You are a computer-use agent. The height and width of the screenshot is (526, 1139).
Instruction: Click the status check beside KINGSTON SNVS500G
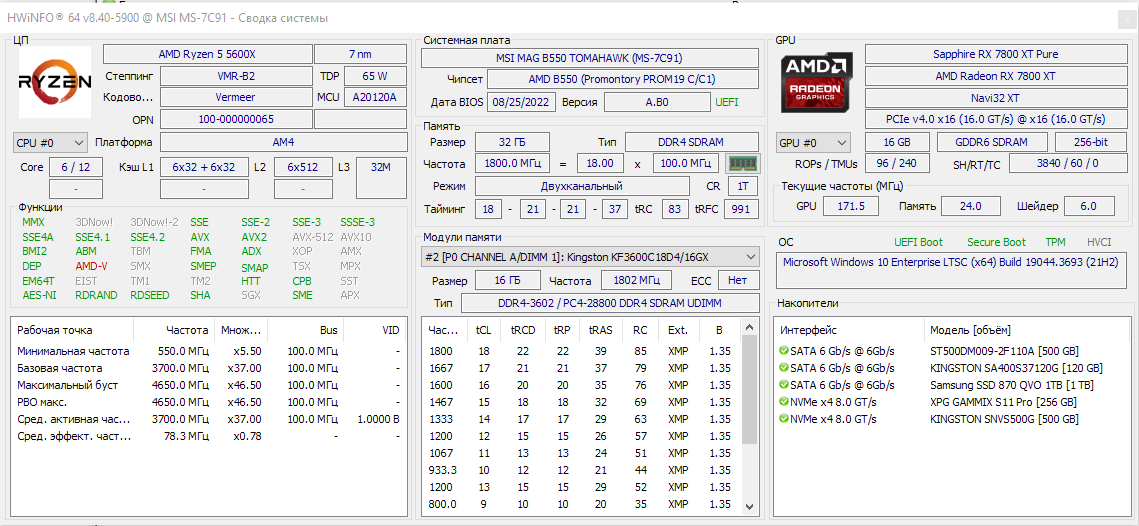pyautogui.click(x=784, y=419)
